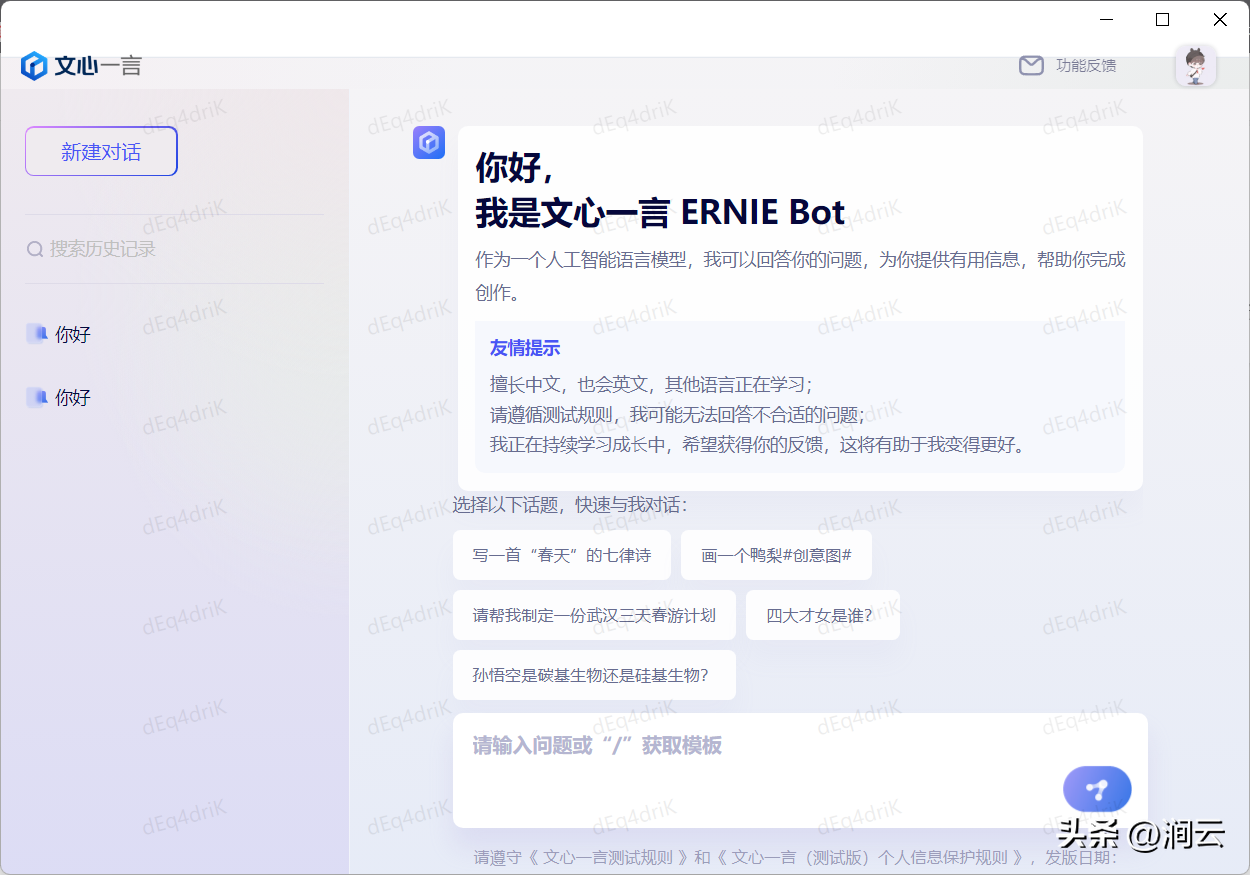Click the line 请遵循测试规则，我可能无法回答不合适的问题
This screenshot has height=875, width=1250.
pos(677,414)
